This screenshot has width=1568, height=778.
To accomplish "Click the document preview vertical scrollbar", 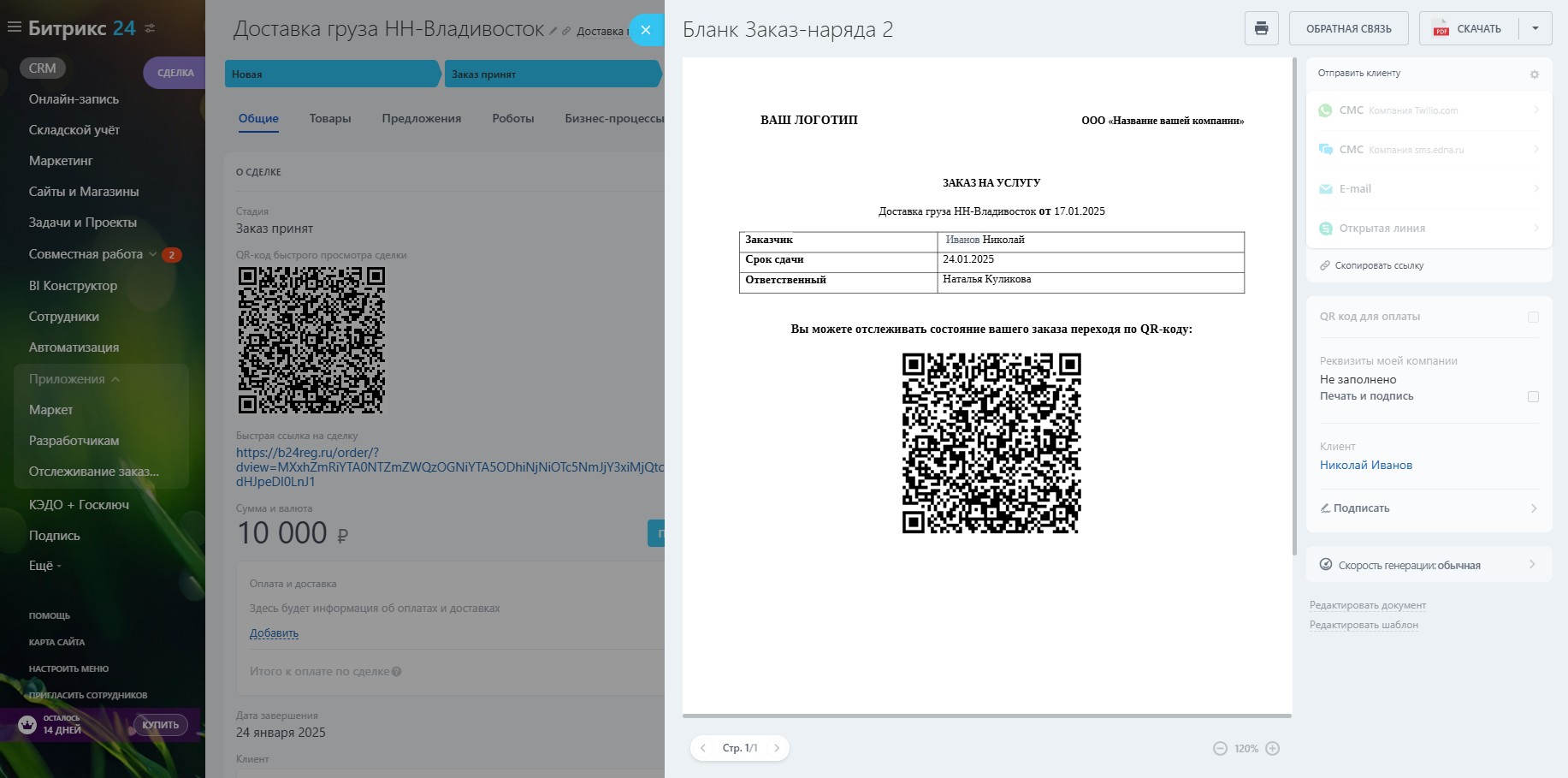I will click(1295, 306).
